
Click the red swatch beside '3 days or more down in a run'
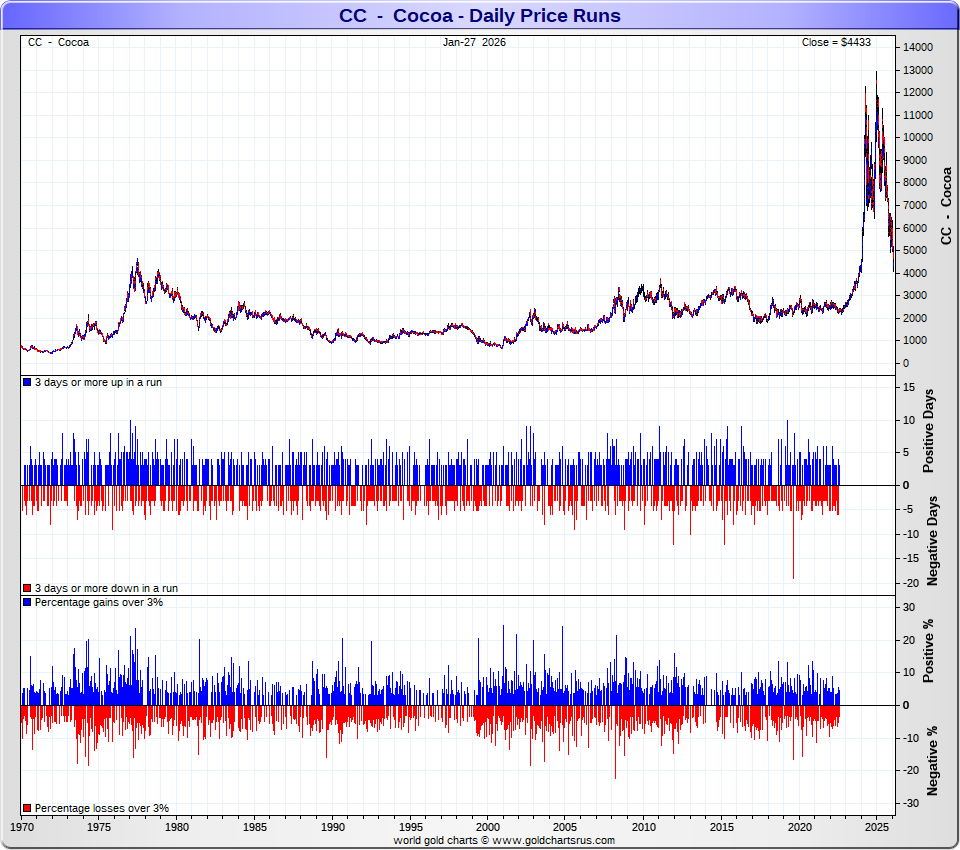point(27,588)
